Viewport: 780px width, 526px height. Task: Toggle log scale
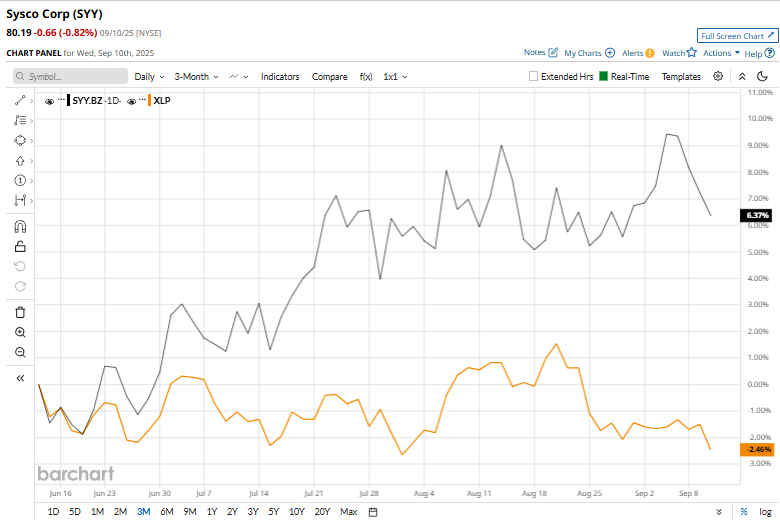pos(765,512)
